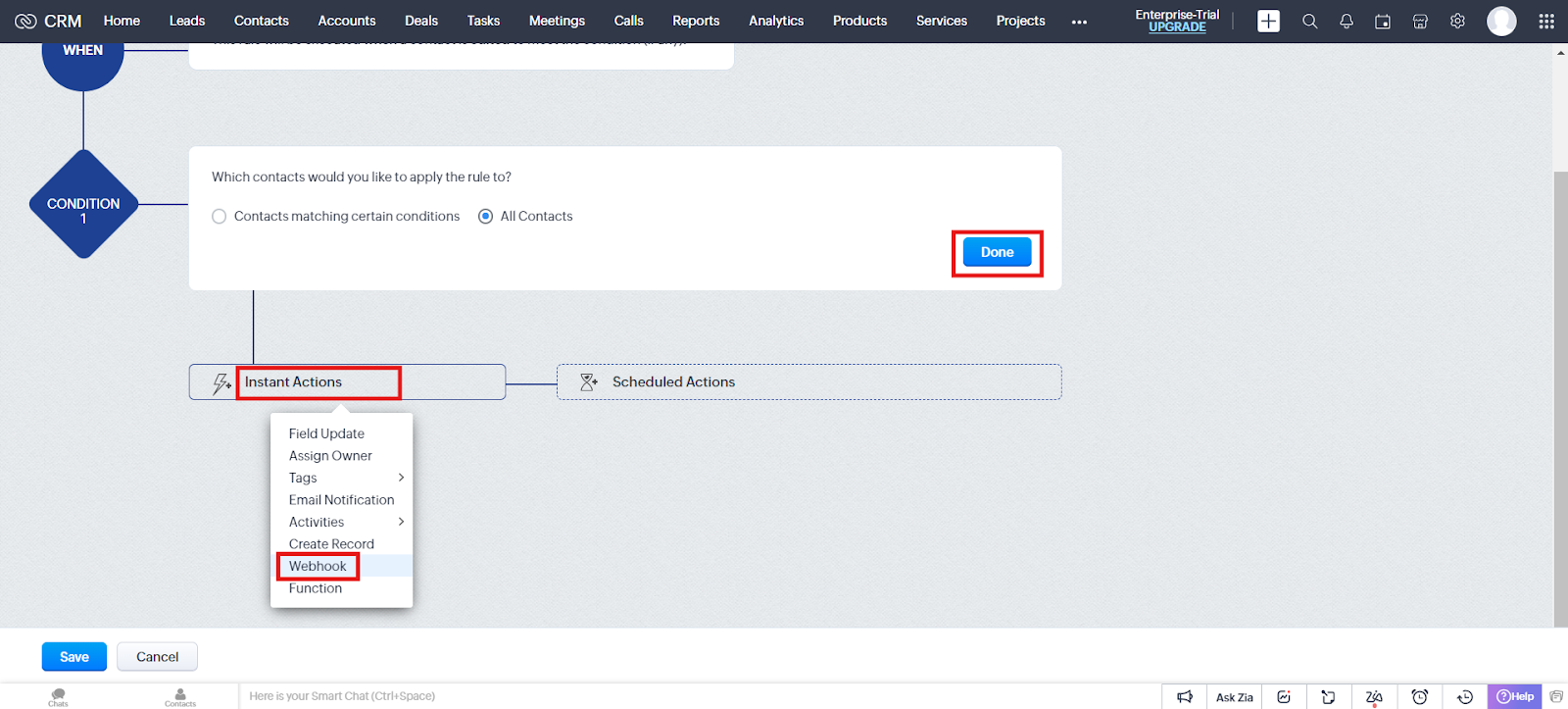1568x709 pixels.
Task: Open the Scheduled Actions box
Action: 808,382
